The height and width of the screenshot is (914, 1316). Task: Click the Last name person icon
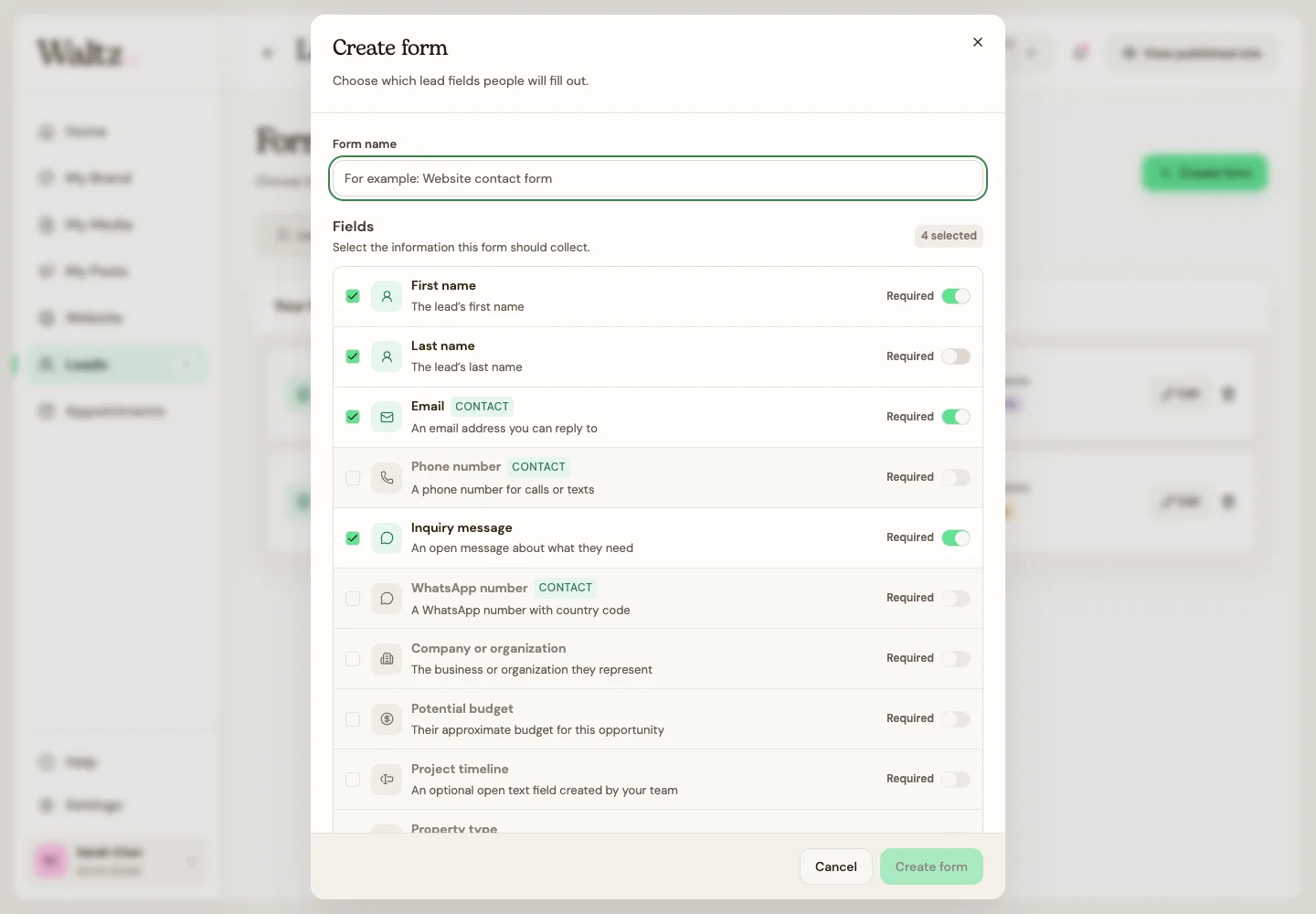click(x=387, y=356)
